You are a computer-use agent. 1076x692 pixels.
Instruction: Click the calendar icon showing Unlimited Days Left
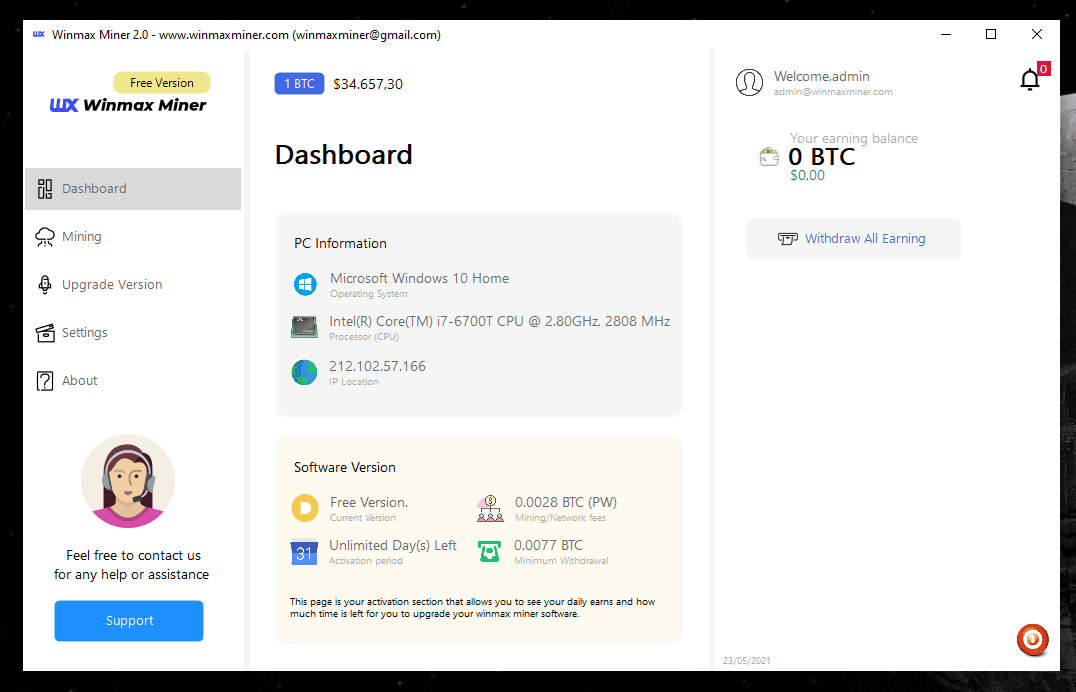tap(303, 552)
